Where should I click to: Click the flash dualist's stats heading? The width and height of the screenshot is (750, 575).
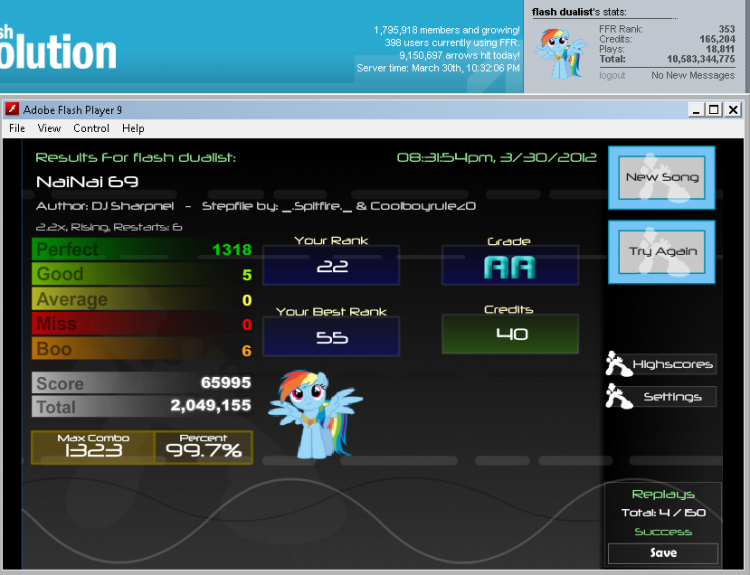579,12
